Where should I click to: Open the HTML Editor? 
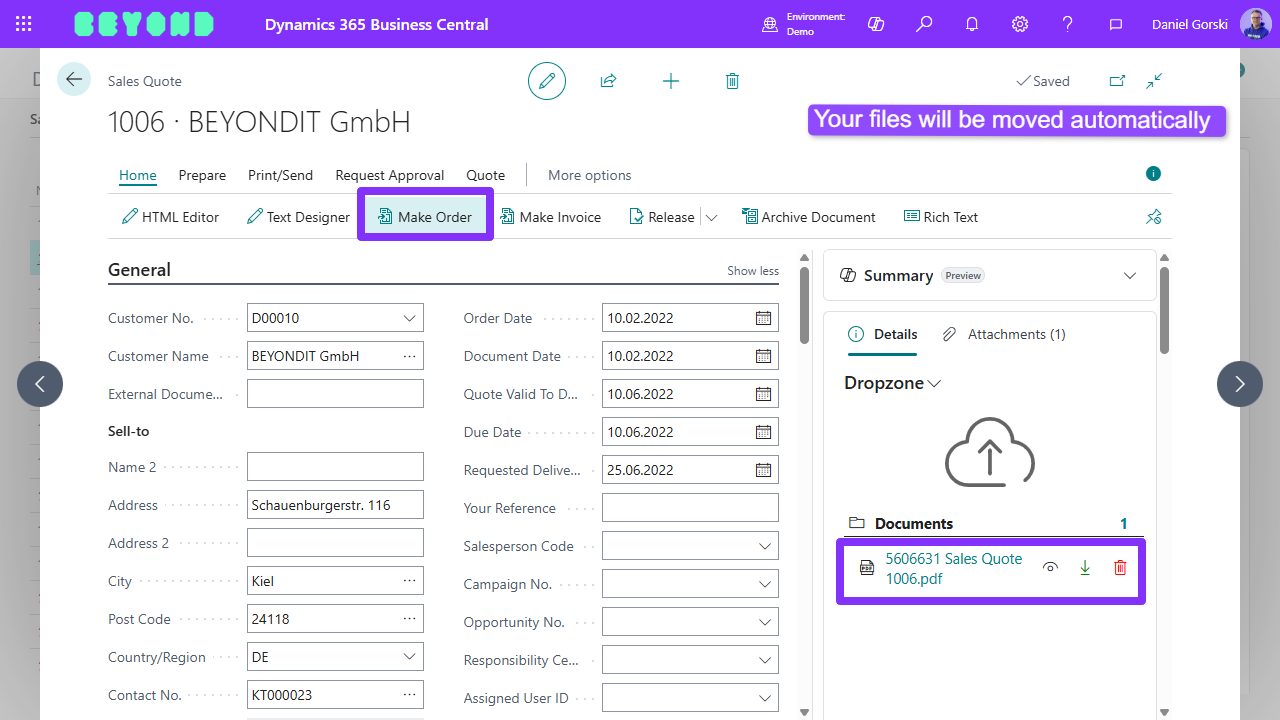[x=170, y=216]
